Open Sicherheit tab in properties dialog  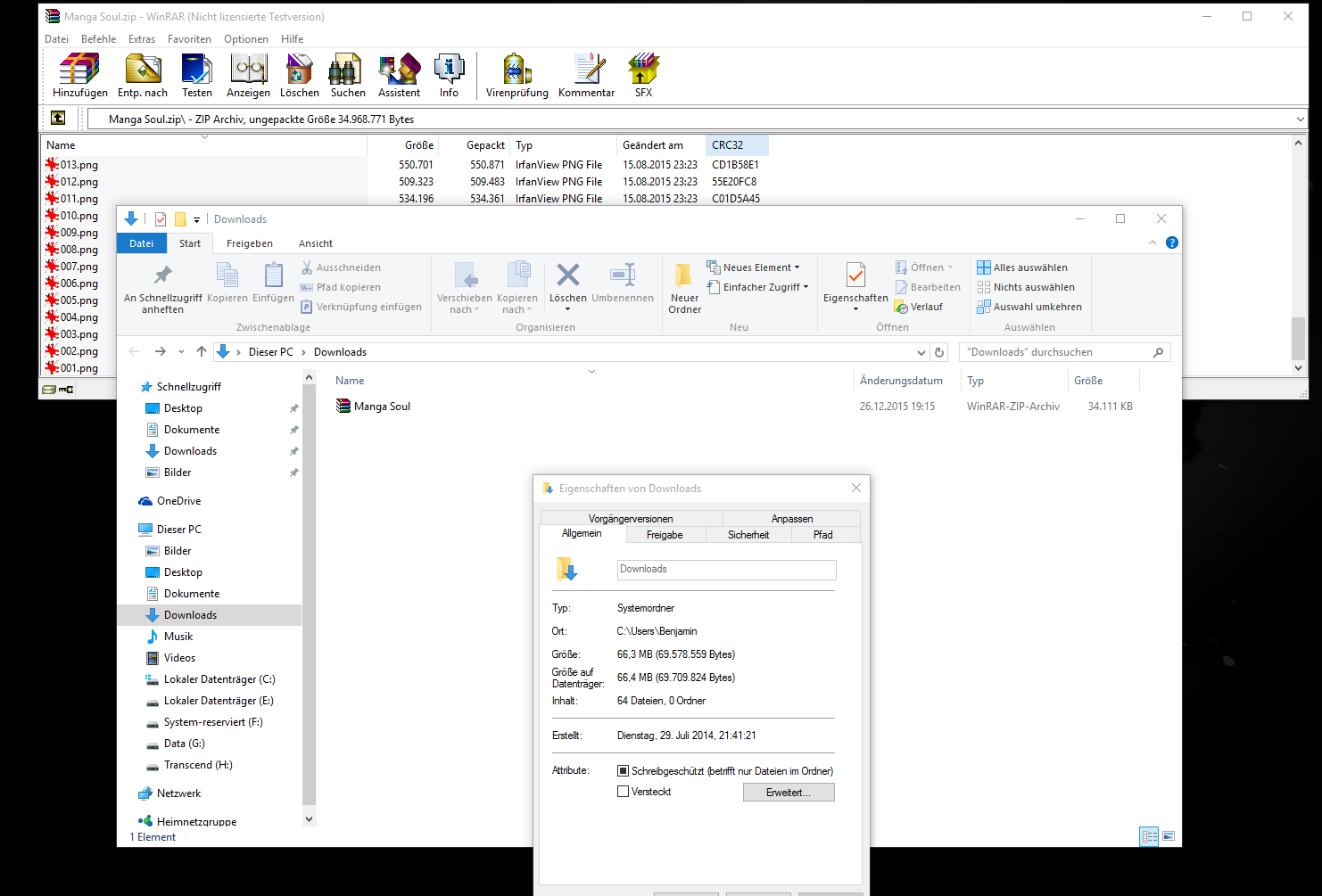[748, 535]
